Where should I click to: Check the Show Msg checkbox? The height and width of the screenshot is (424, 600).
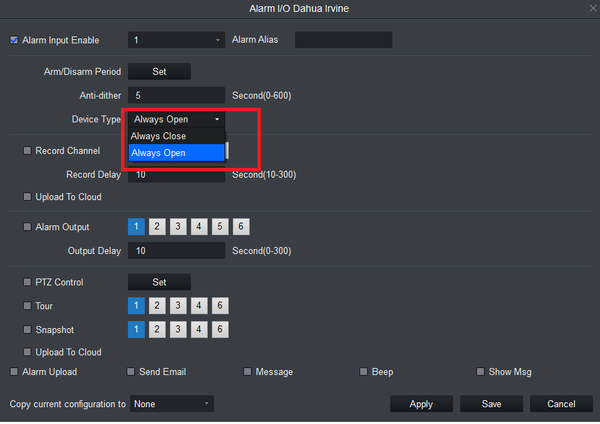coord(480,372)
